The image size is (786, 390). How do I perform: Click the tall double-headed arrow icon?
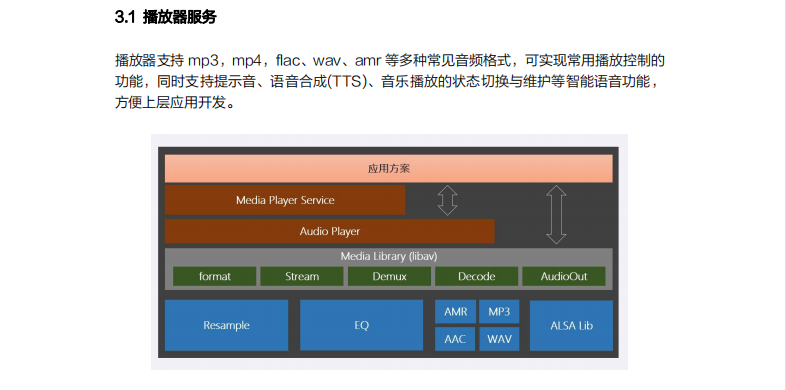tap(556, 215)
